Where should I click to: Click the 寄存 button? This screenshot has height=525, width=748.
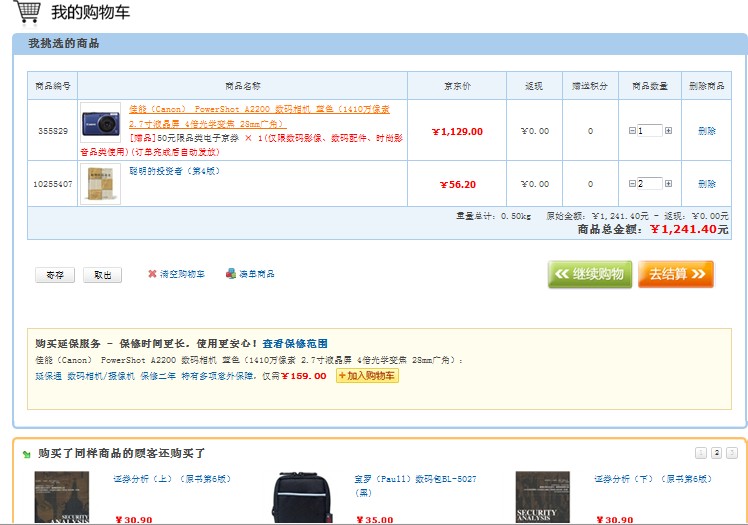55,275
